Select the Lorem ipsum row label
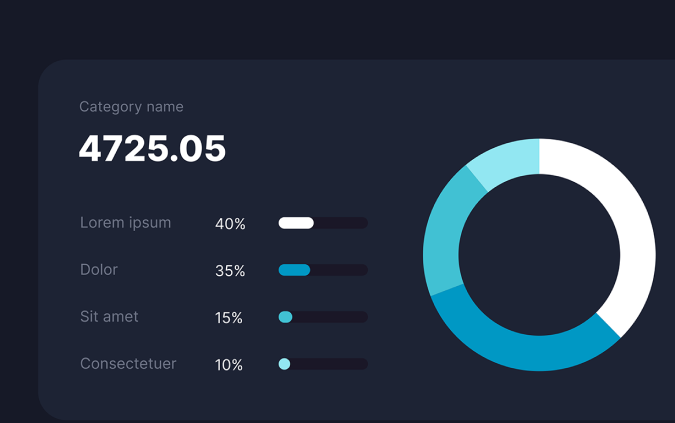The image size is (675, 423). click(125, 223)
